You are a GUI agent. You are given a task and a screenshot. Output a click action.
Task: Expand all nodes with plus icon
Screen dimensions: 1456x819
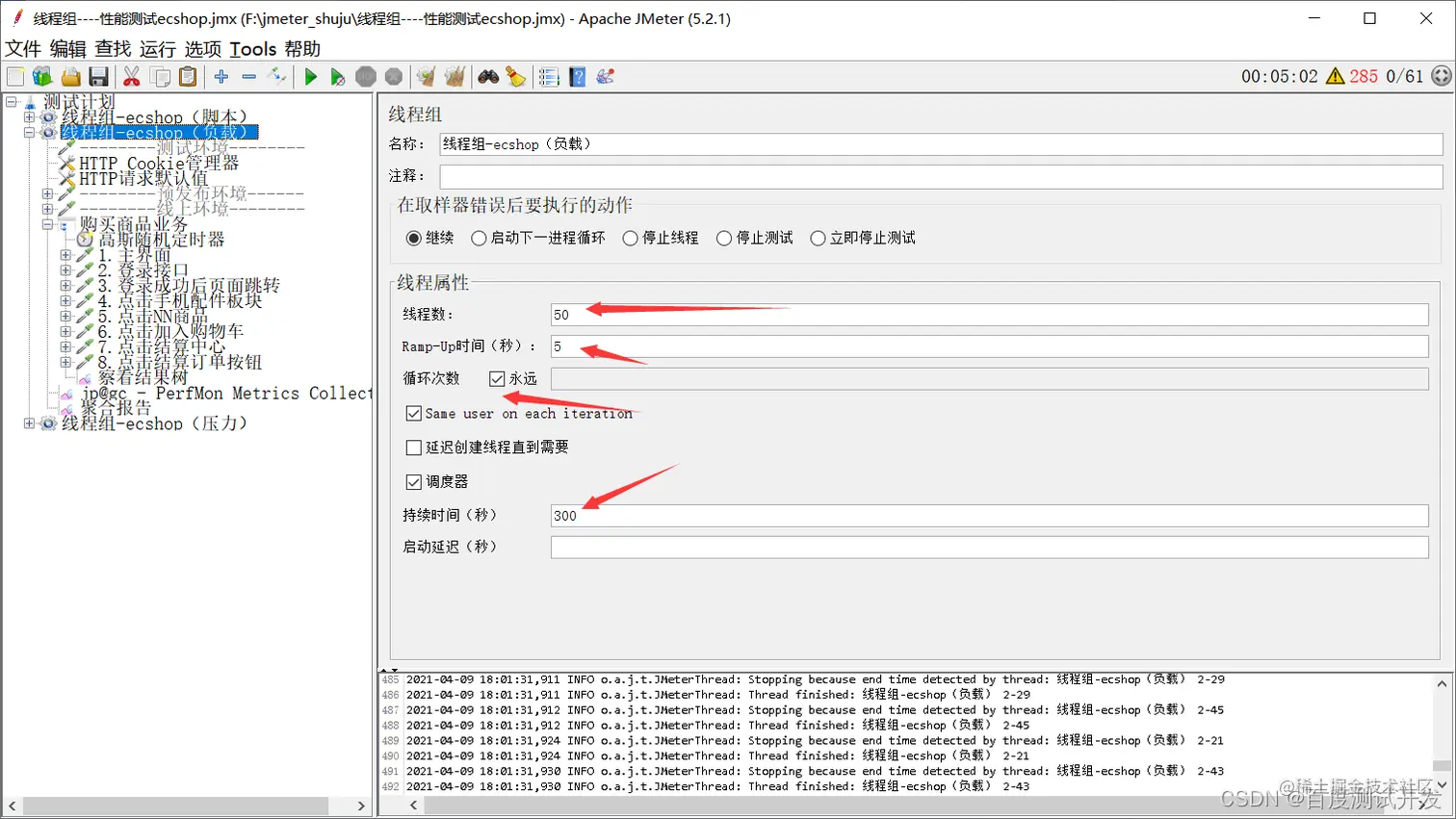(221, 77)
